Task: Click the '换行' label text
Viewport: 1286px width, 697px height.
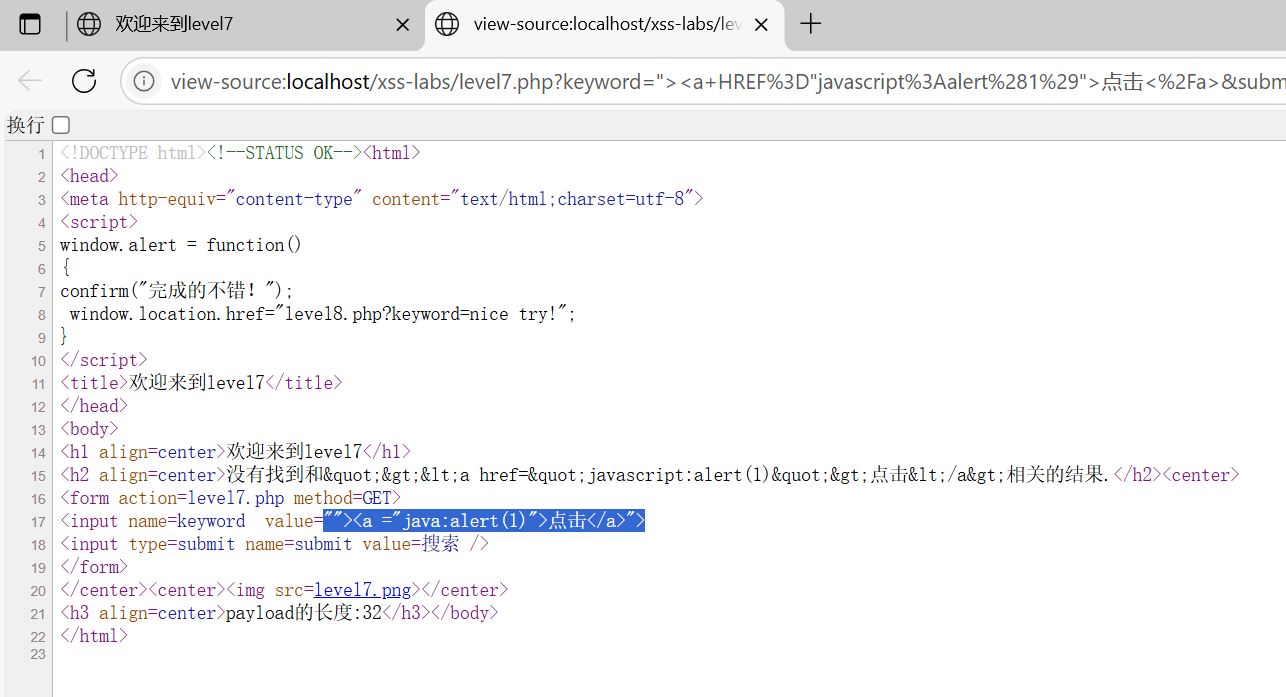Action: tap(26, 124)
